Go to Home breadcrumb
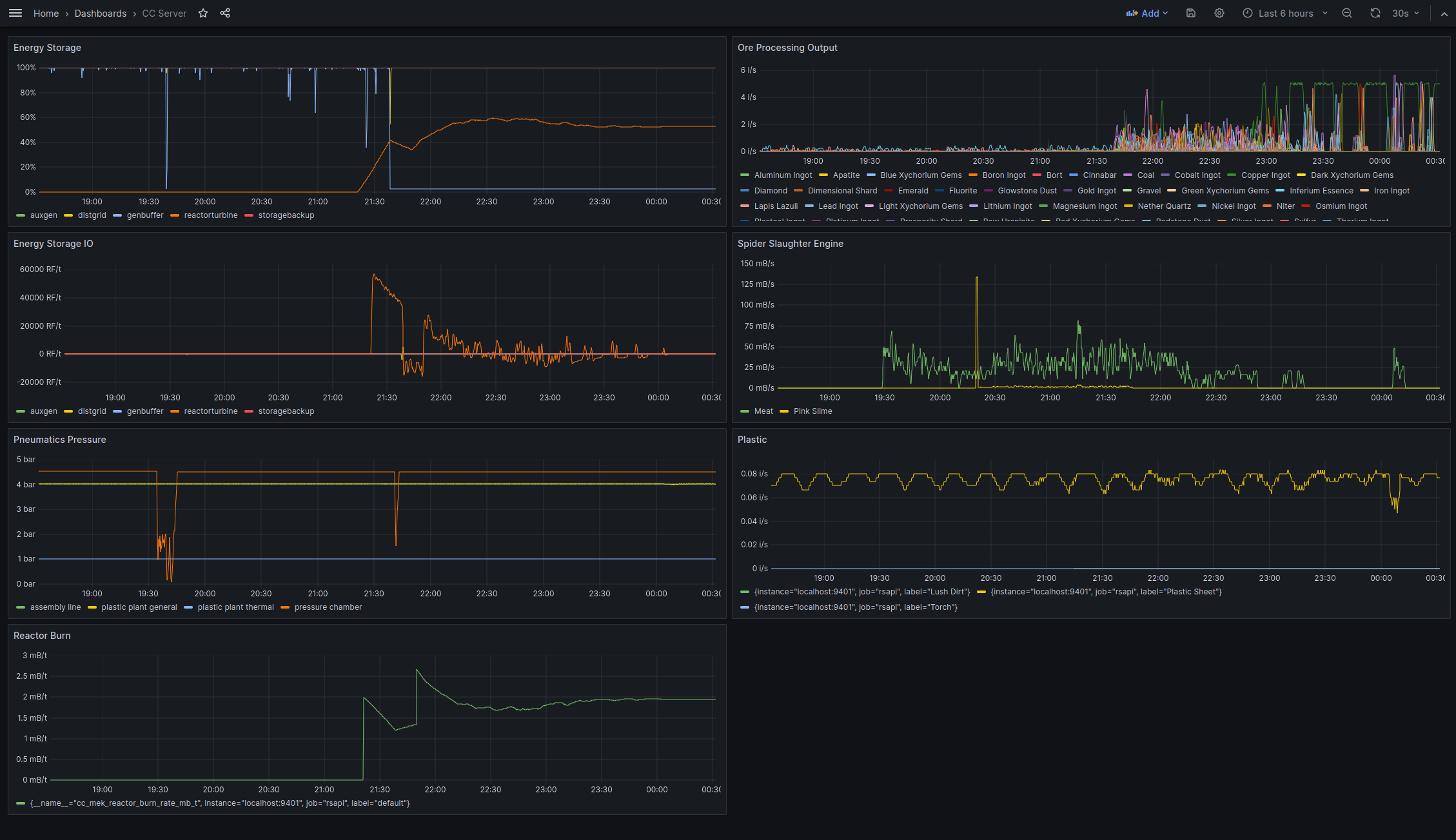This screenshot has height=840, width=1456. pos(46,13)
